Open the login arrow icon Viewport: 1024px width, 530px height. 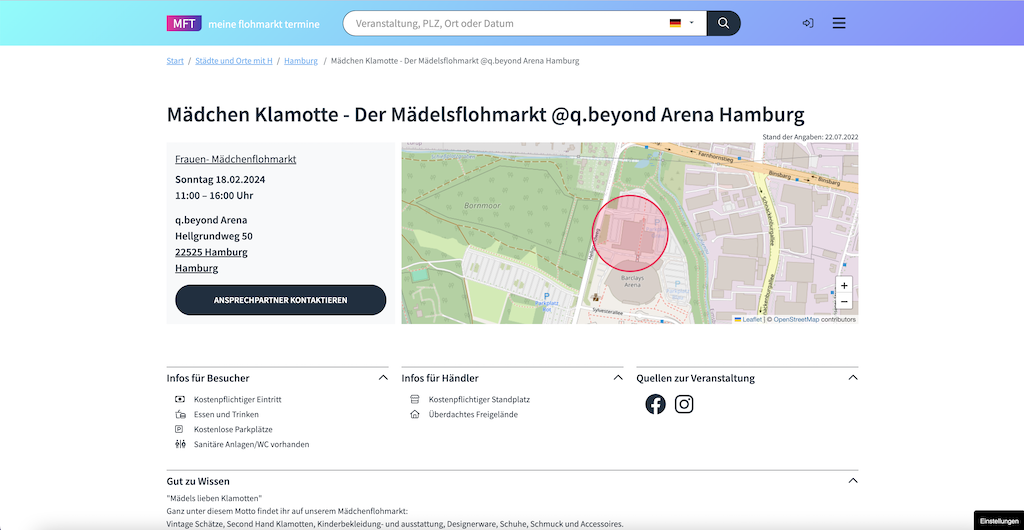[x=808, y=23]
